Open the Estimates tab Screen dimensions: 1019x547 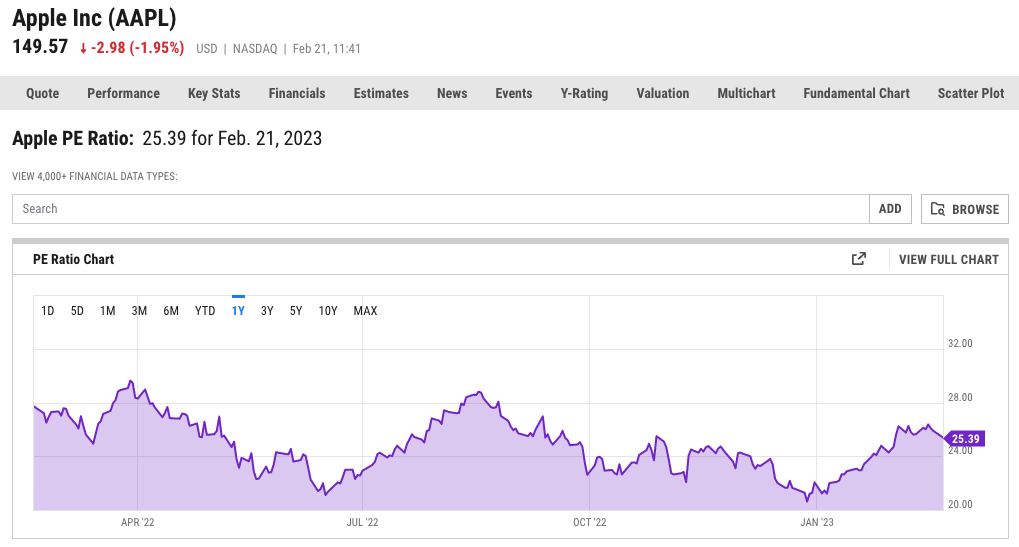pos(381,93)
